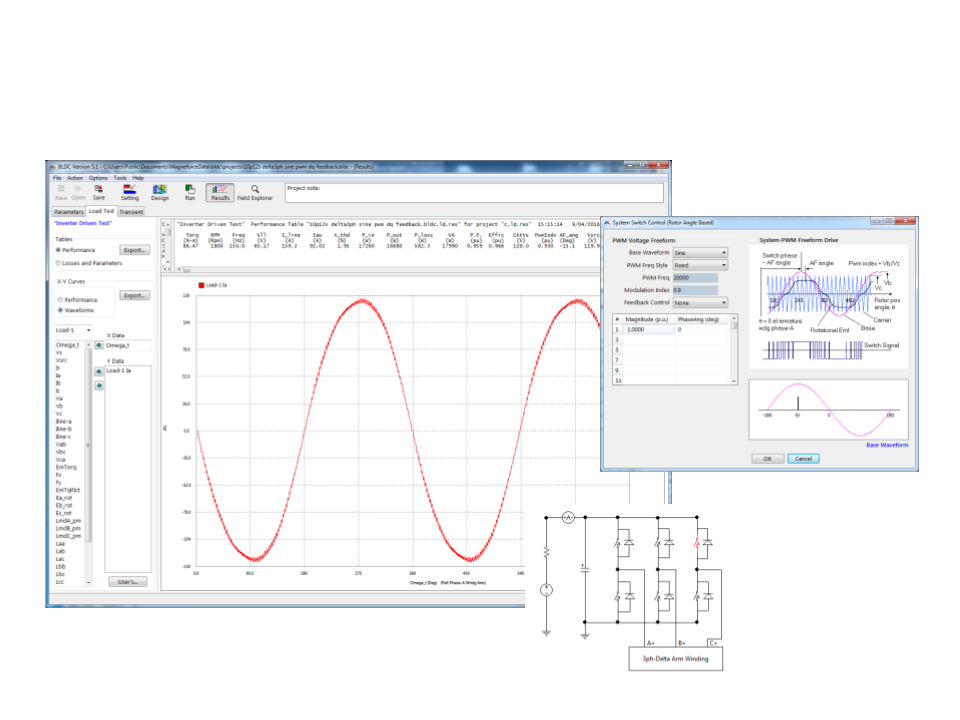
Task: Click the arrow button beside X Data field
Action: tap(99, 345)
